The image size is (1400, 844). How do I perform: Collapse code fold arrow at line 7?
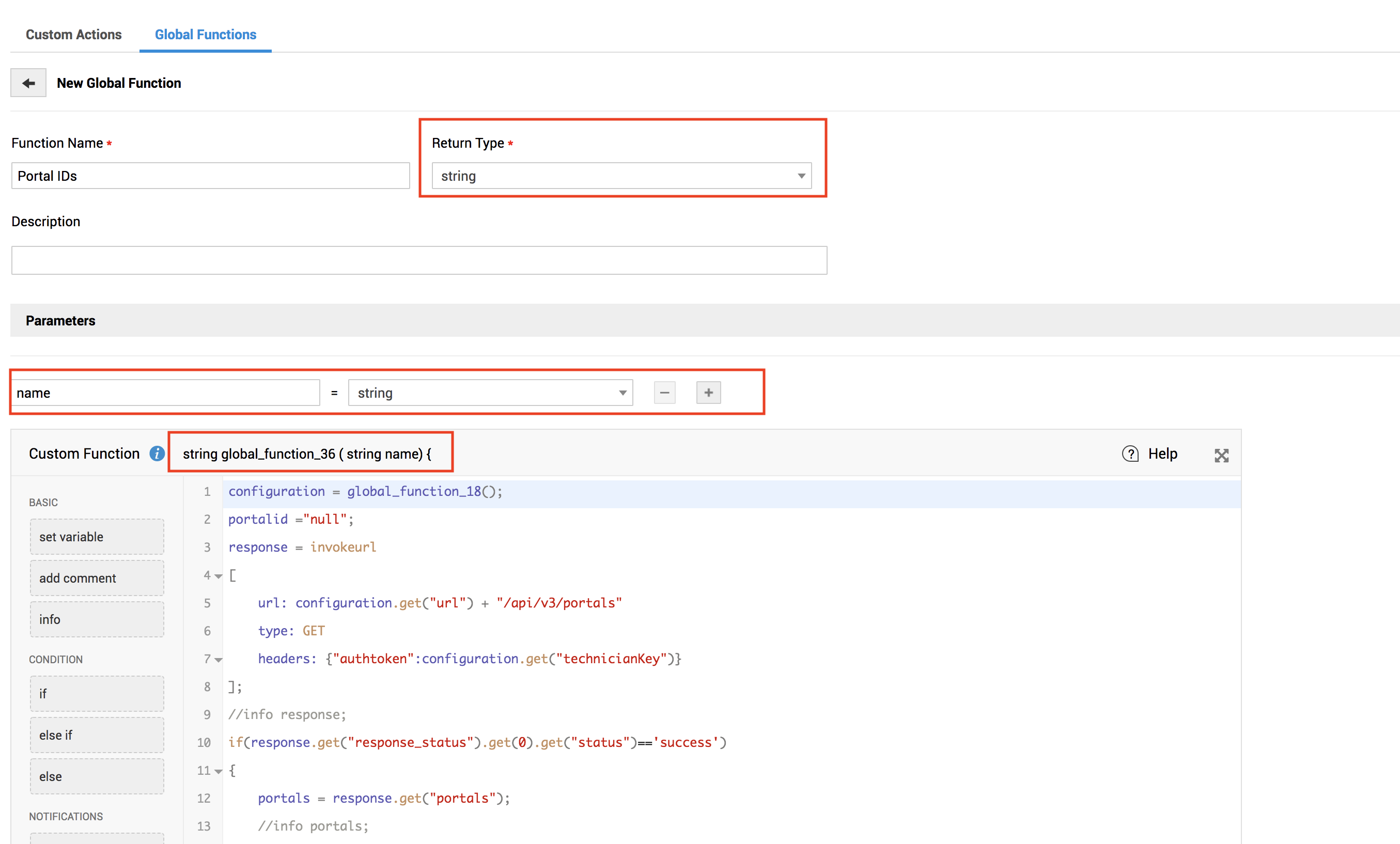coord(219,660)
